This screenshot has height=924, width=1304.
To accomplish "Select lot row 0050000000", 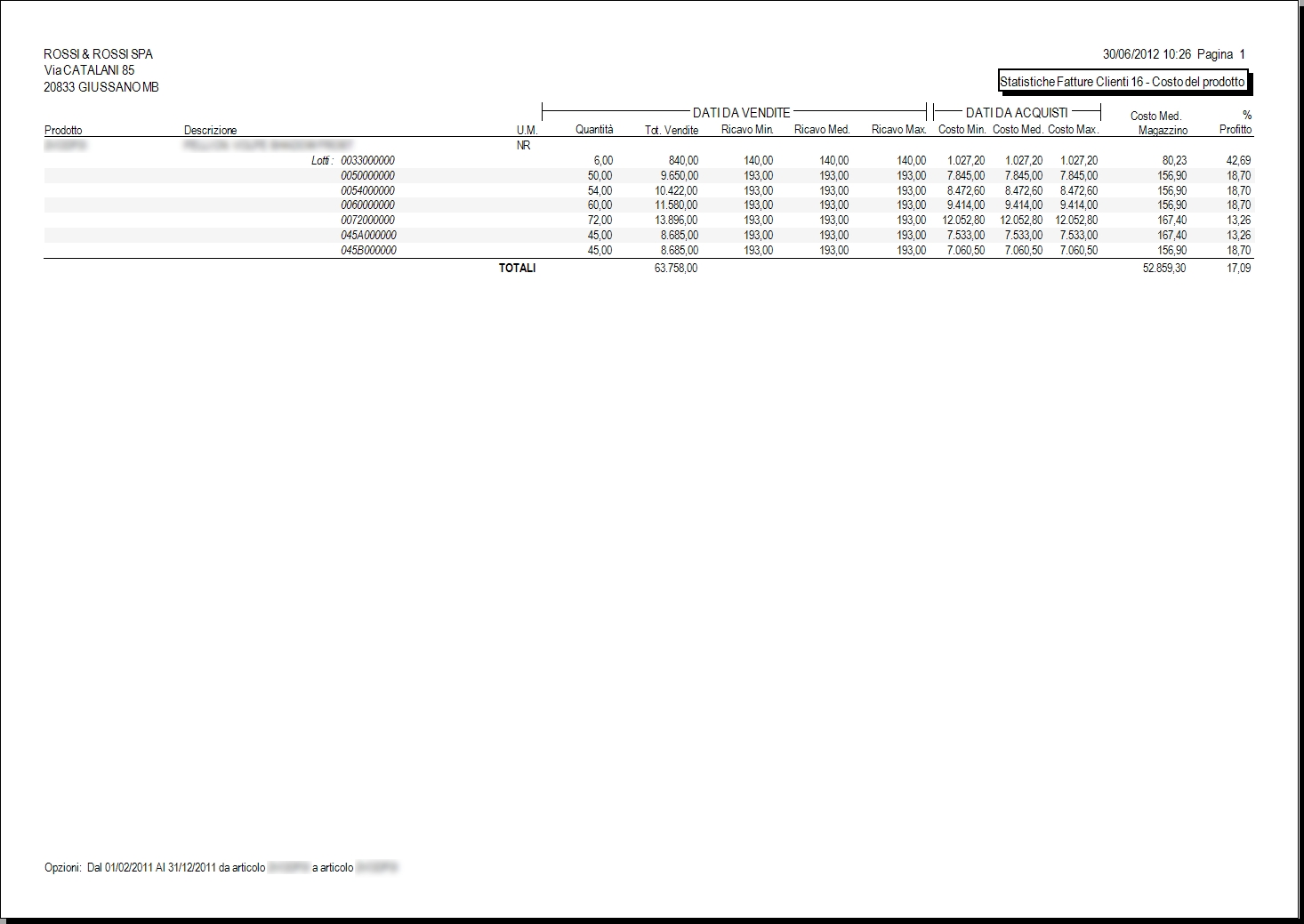I will (x=648, y=176).
